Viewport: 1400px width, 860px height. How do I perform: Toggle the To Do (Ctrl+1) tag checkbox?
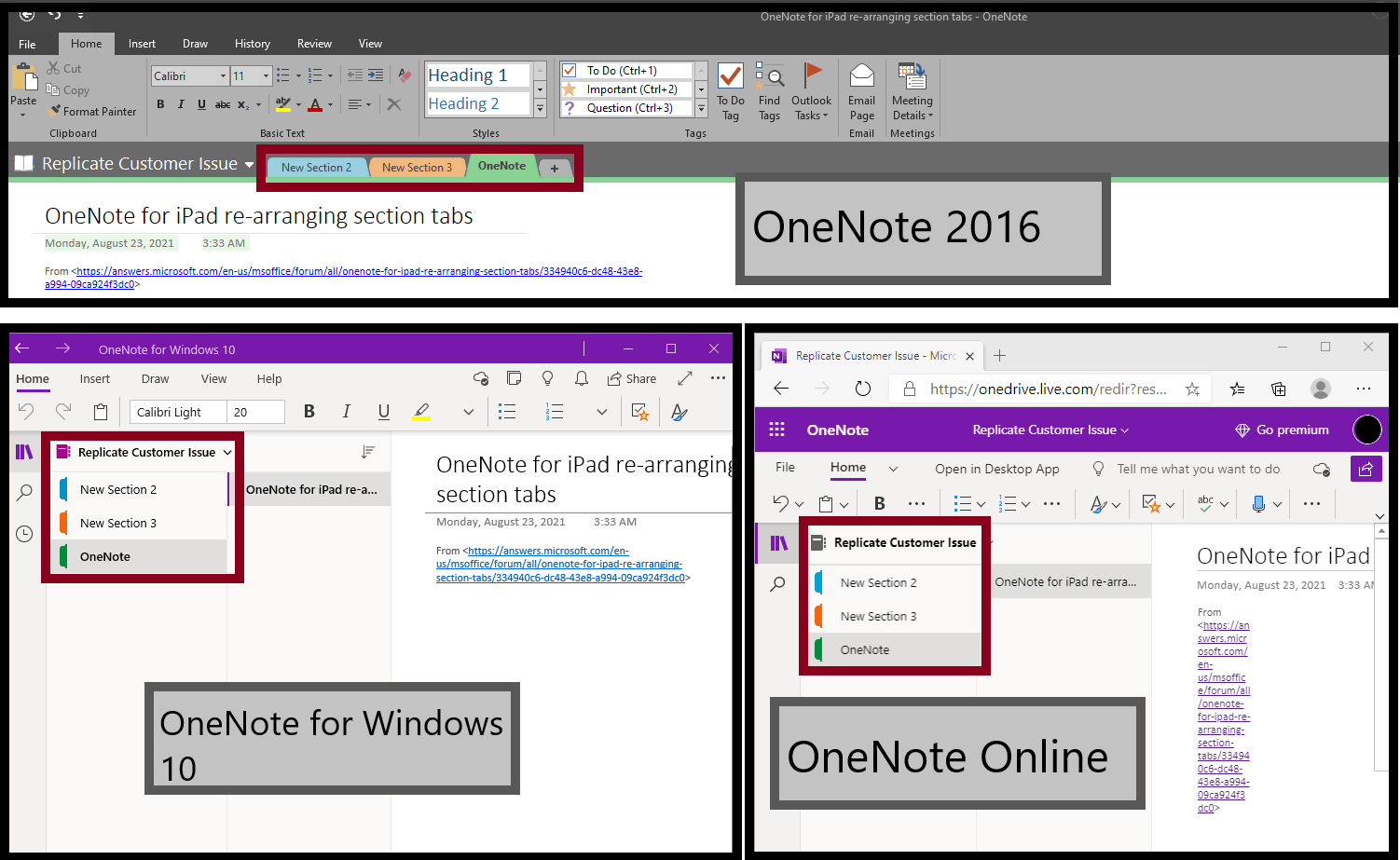pos(570,71)
